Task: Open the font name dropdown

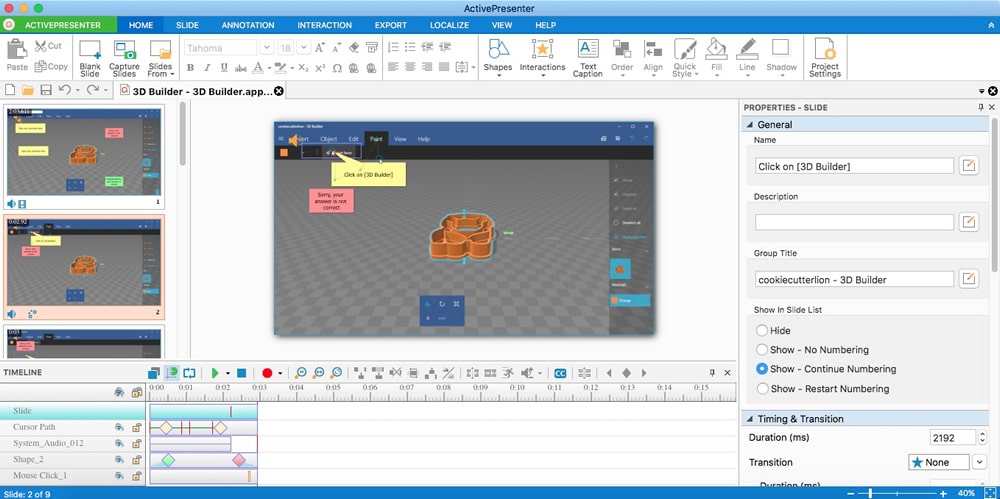Action: click(x=267, y=47)
